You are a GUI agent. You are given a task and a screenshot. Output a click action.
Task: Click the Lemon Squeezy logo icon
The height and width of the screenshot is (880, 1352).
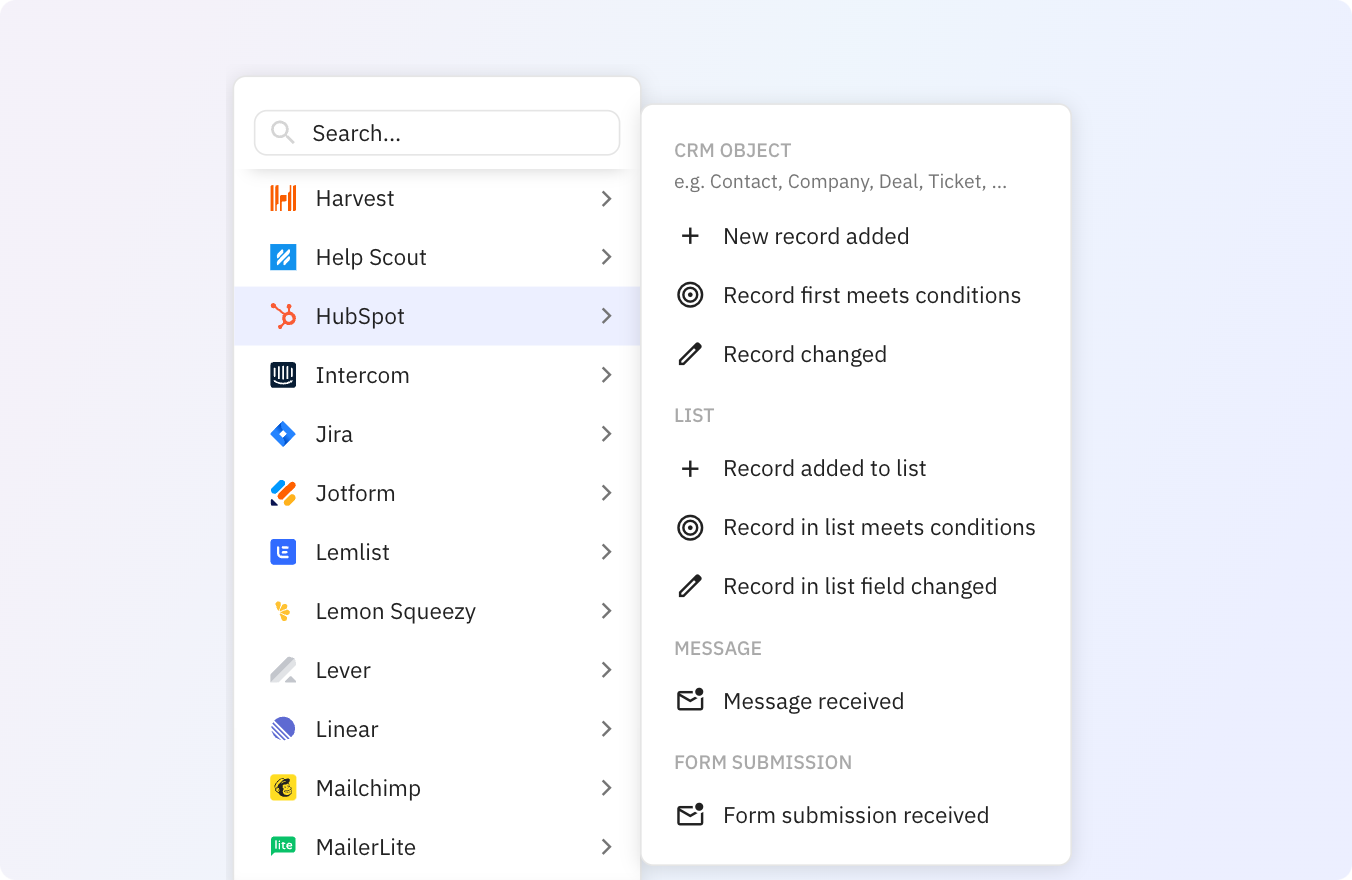pyautogui.click(x=283, y=611)
